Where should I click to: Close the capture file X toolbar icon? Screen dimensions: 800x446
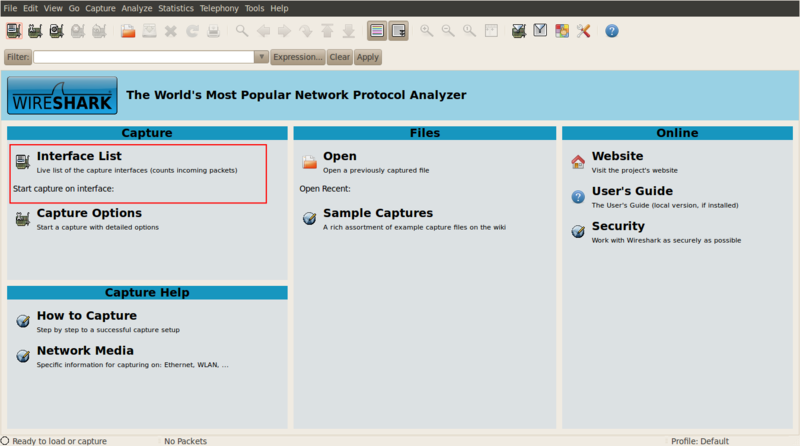point(171,31)
